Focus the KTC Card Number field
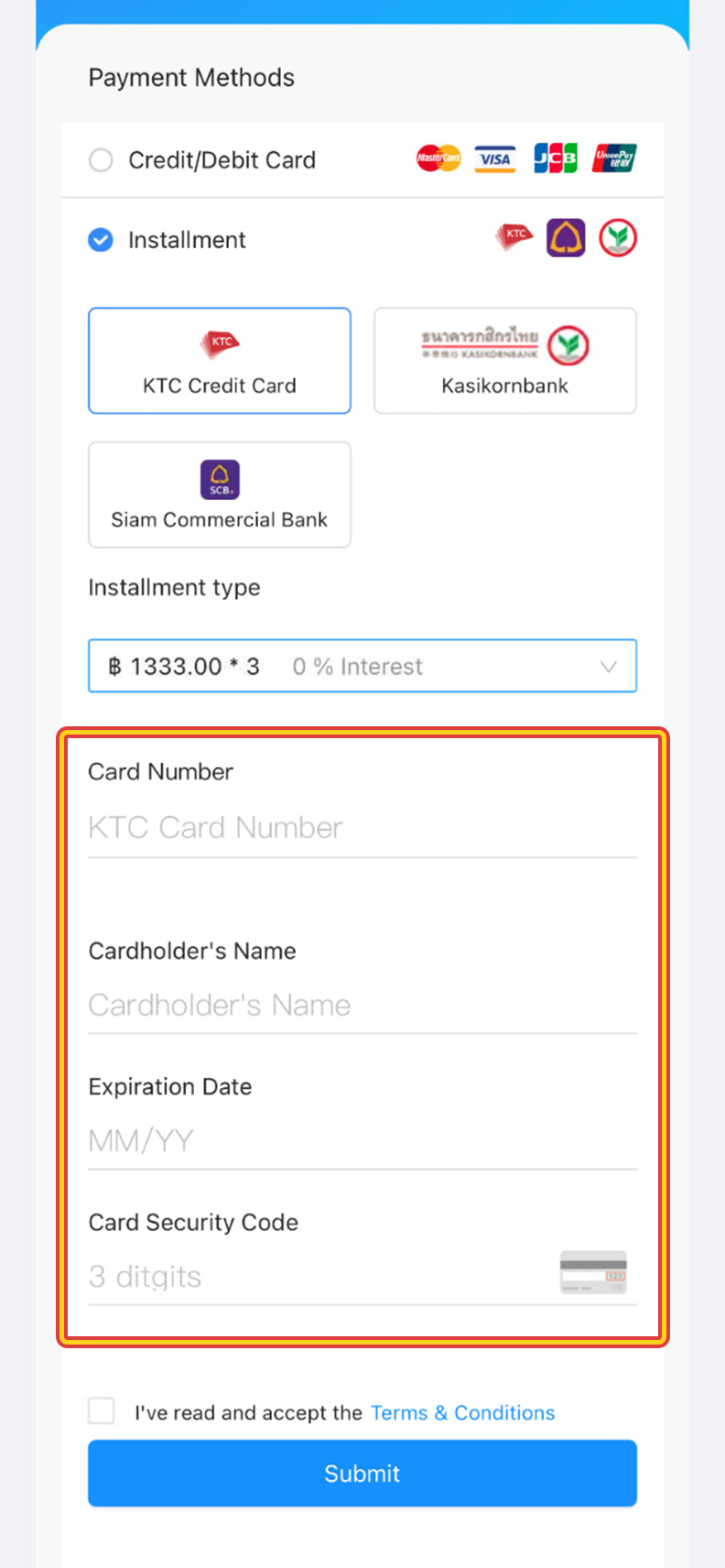Image resolution: width=725 pixels, height=1568 pixels. coord(362,828)
